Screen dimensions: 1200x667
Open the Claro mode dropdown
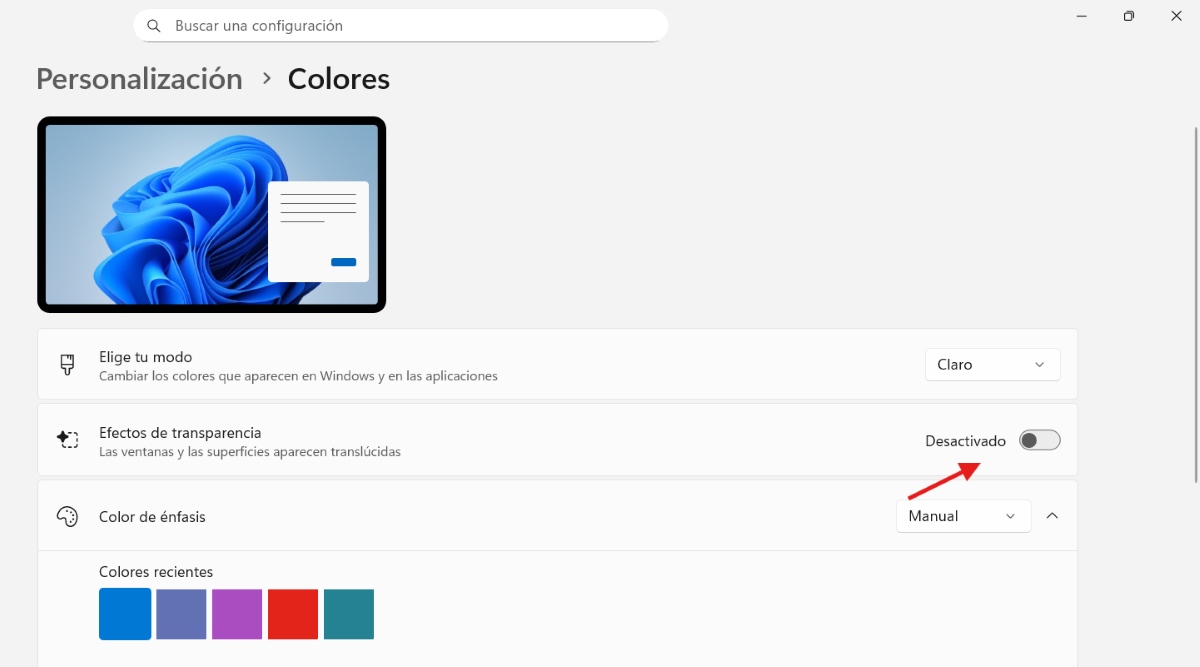click(991, 364)
